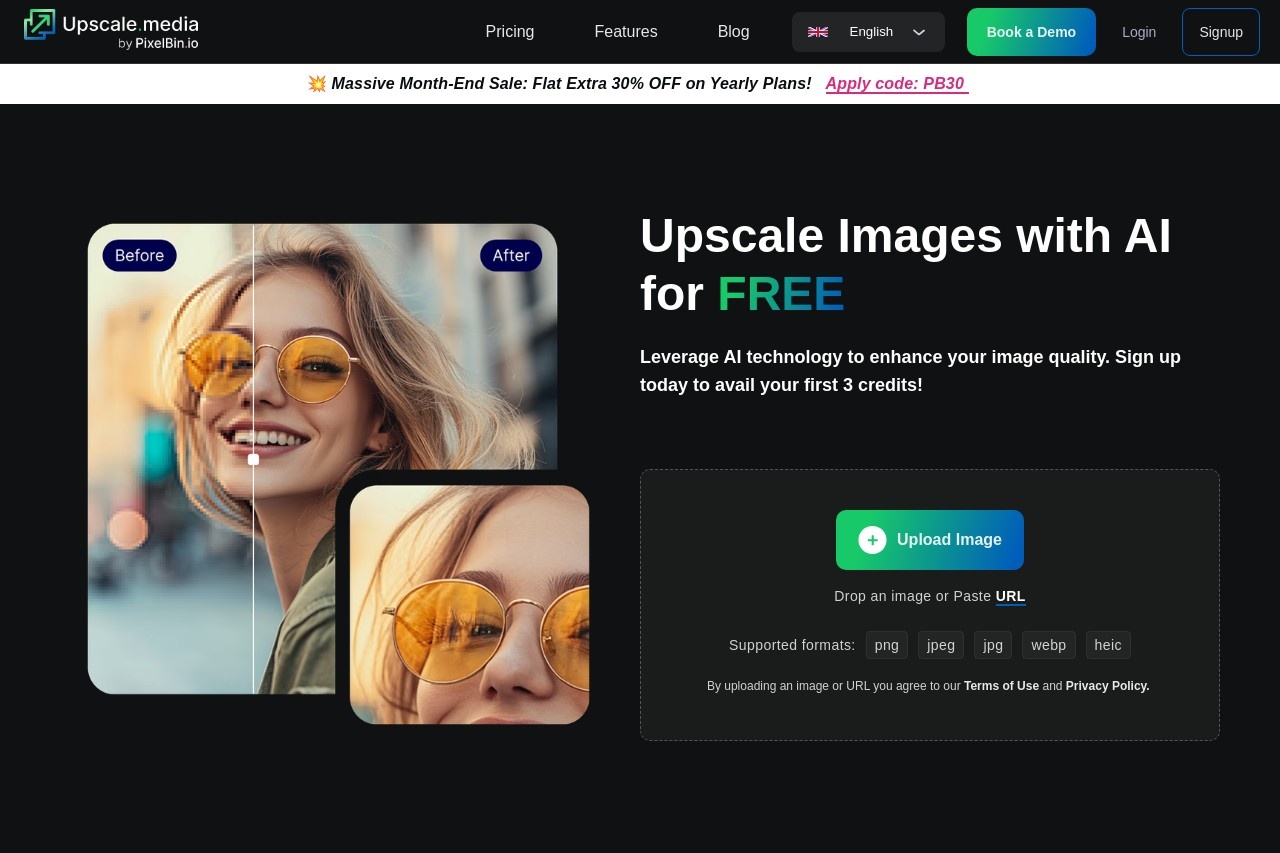Open the Blog menu item
This screenshot has height=853, width=1280.
tap(733, 31)
